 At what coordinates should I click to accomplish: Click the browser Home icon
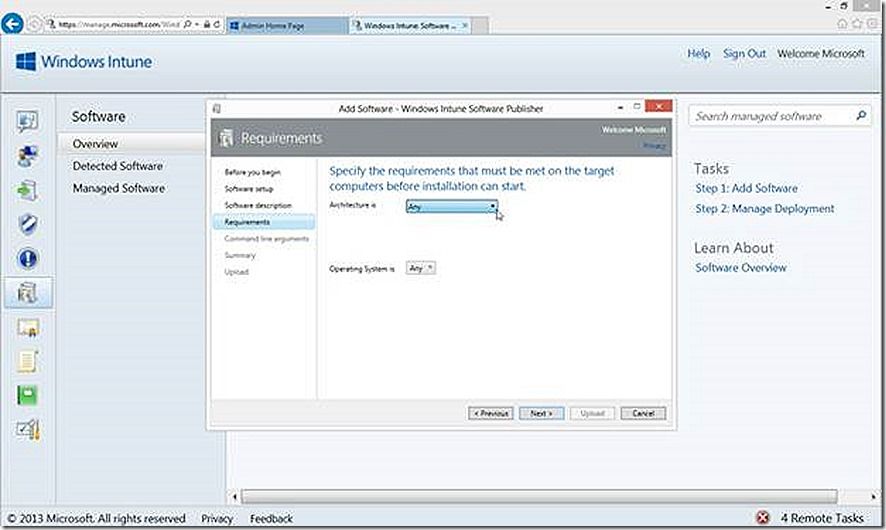tap(841, 24)
